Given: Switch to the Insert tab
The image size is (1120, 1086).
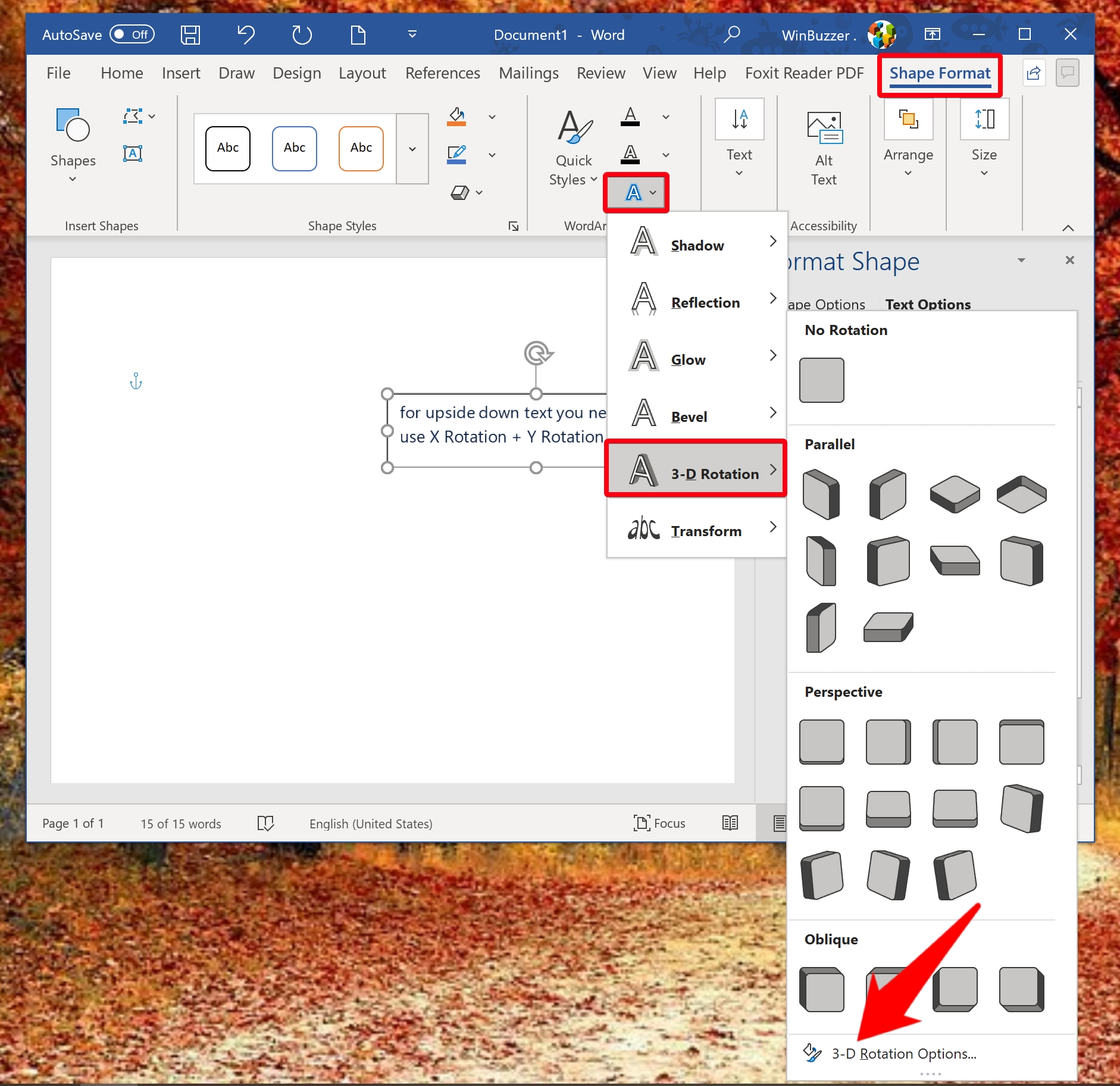Looking at the screenshot, I should (181, 73).
